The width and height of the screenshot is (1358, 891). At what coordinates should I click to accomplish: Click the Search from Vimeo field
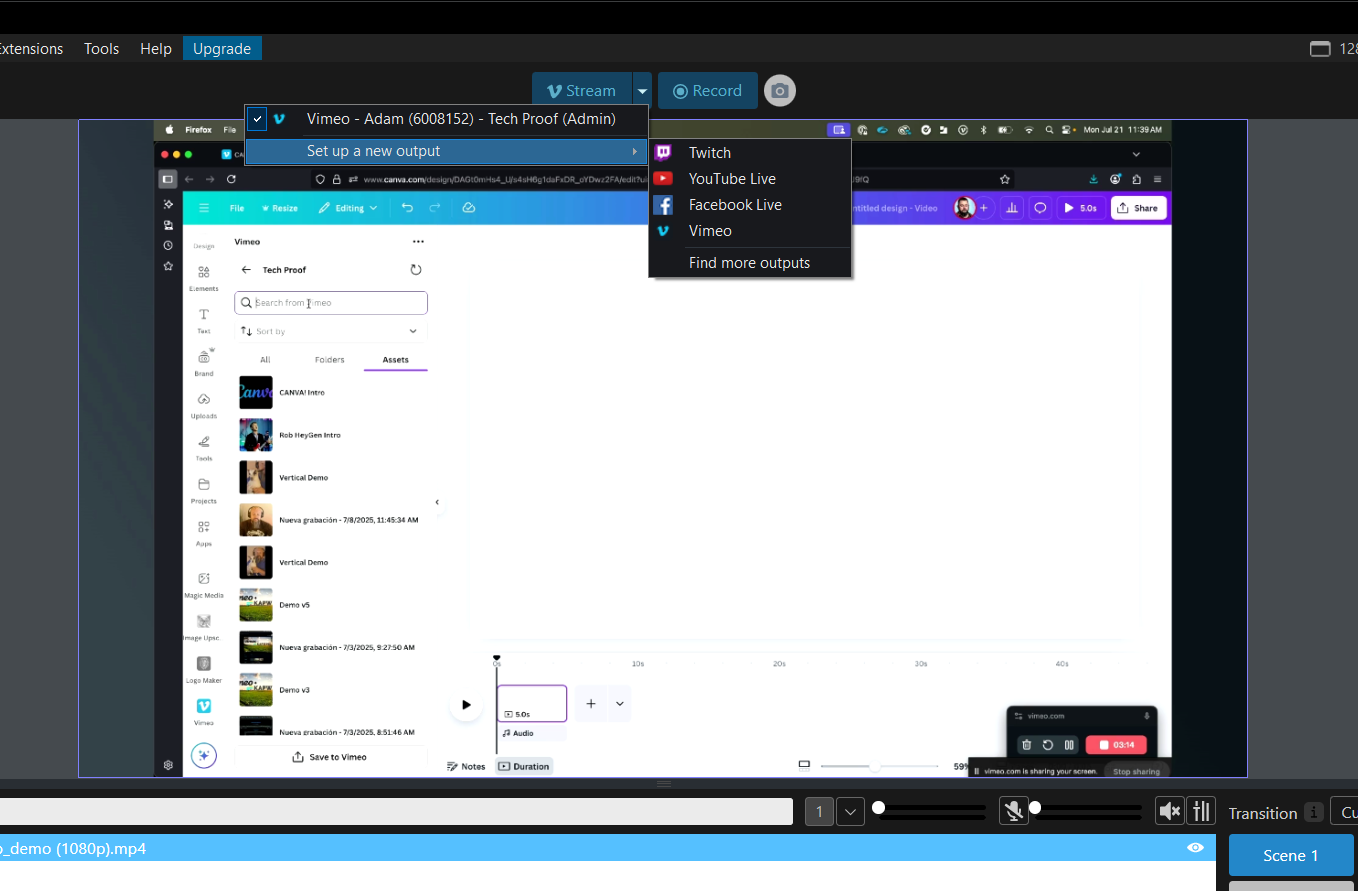[331, 302]
